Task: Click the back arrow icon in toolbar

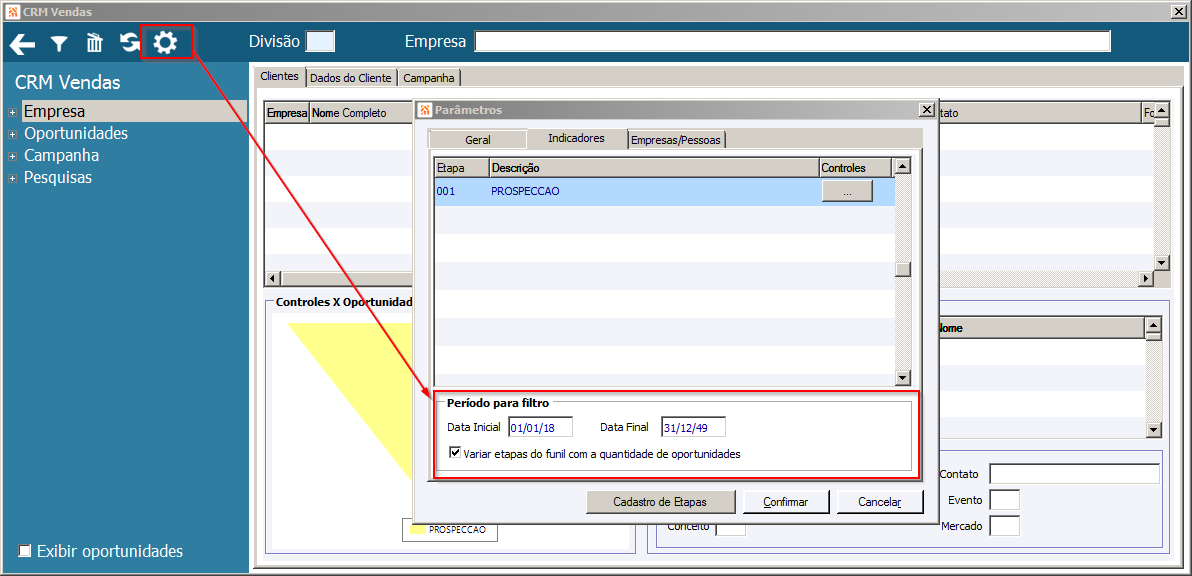Action: [x=22, y=44]
